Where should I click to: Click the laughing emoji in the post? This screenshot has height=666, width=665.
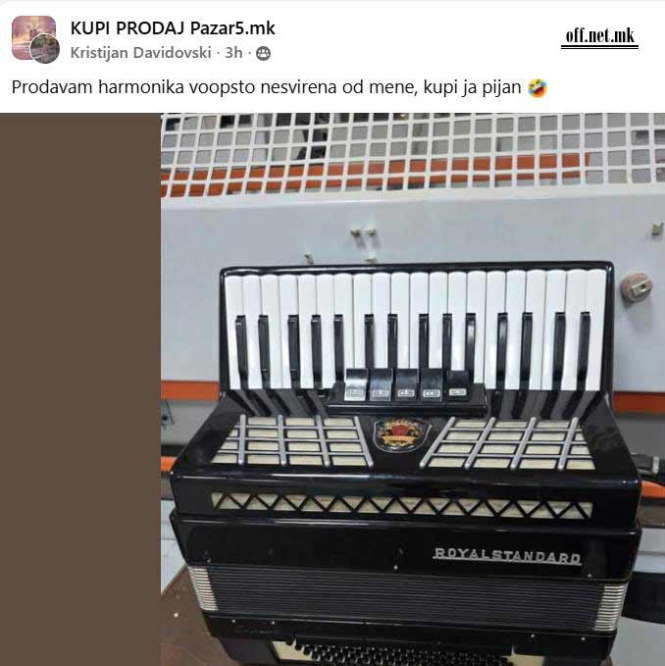point(537,88)
